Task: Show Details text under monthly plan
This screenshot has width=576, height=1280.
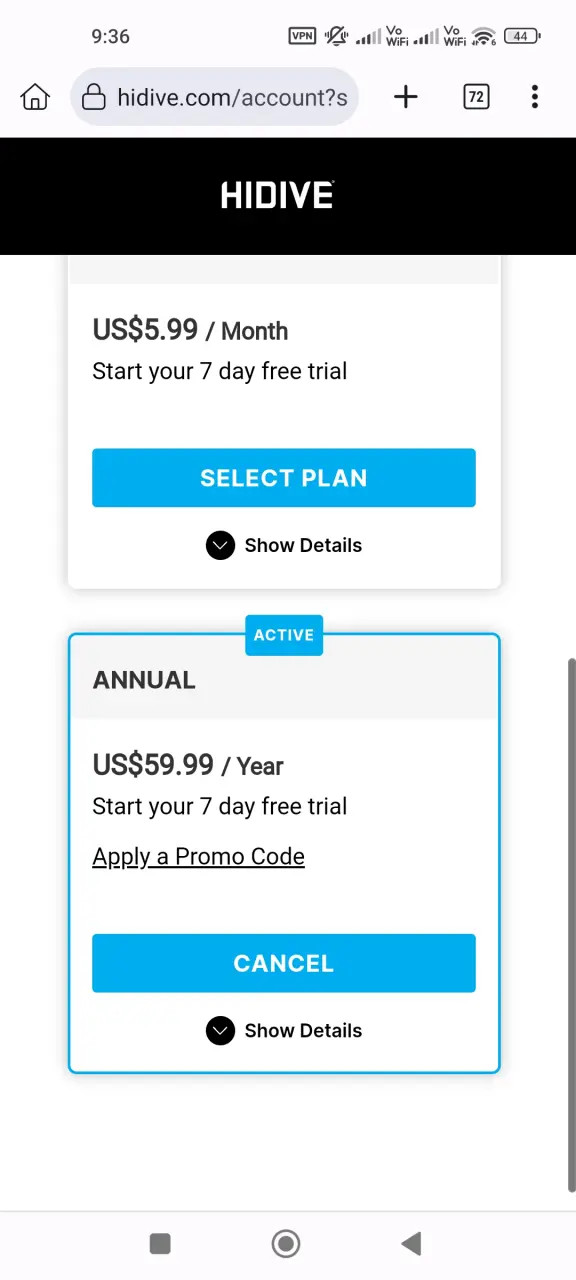Action: click(x=303, y=545)
